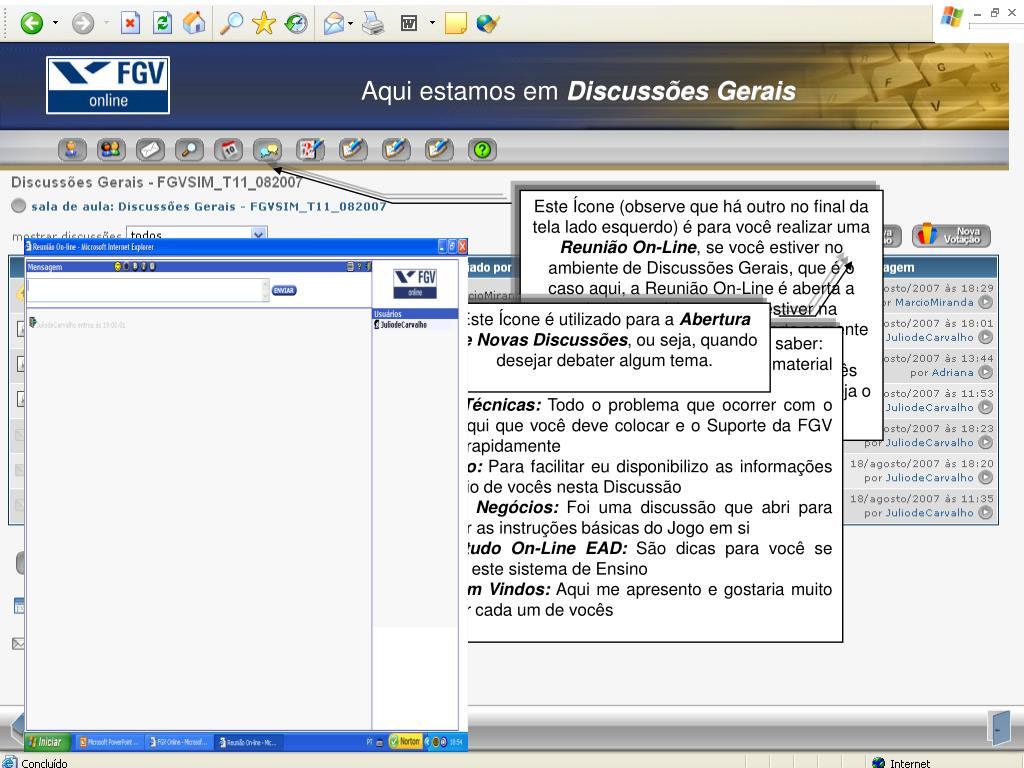Open browser Favorites star icon

tap(264, 23)
